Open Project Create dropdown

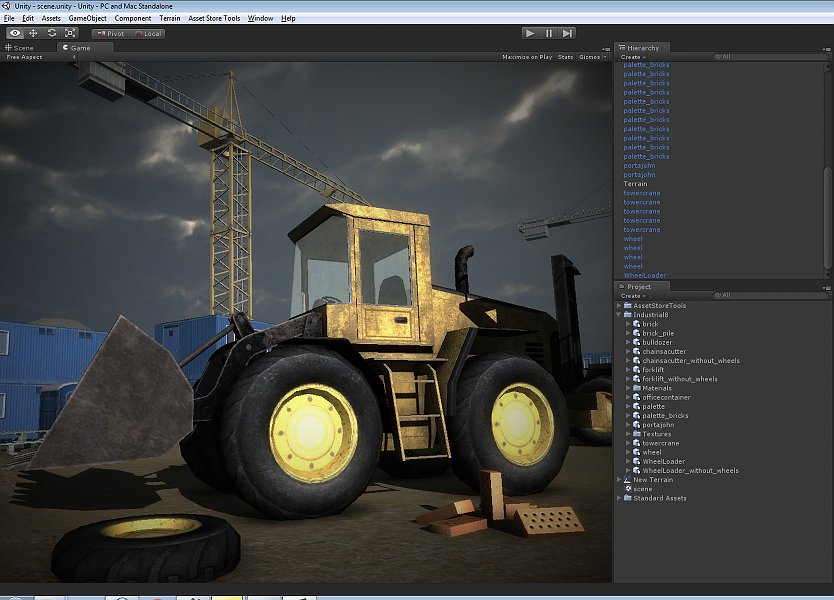[x=633, y=296]
